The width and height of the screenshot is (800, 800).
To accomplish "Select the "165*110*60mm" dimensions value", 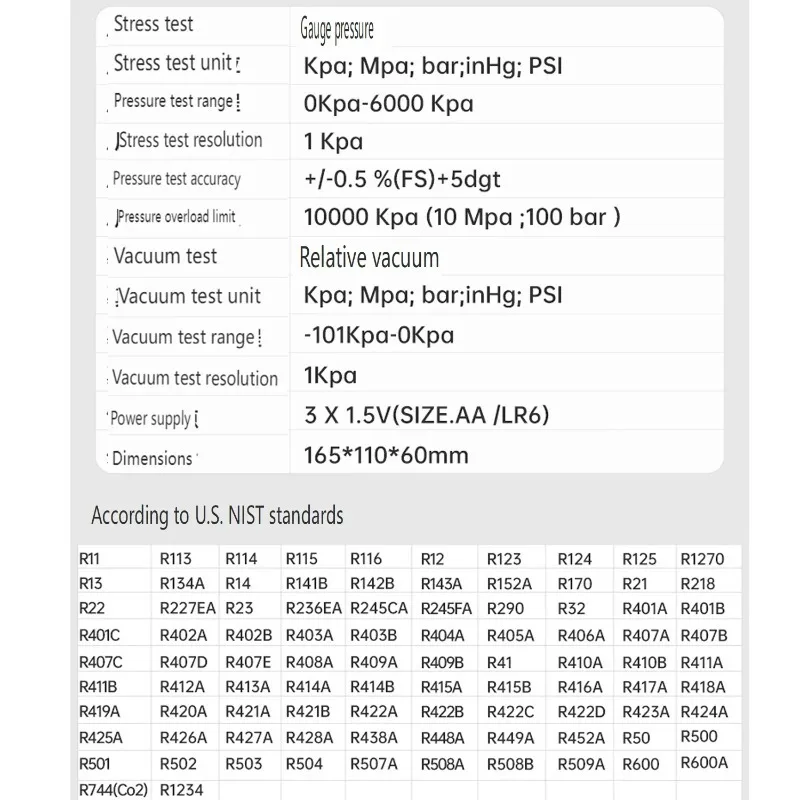I will (x=386, y=456).
